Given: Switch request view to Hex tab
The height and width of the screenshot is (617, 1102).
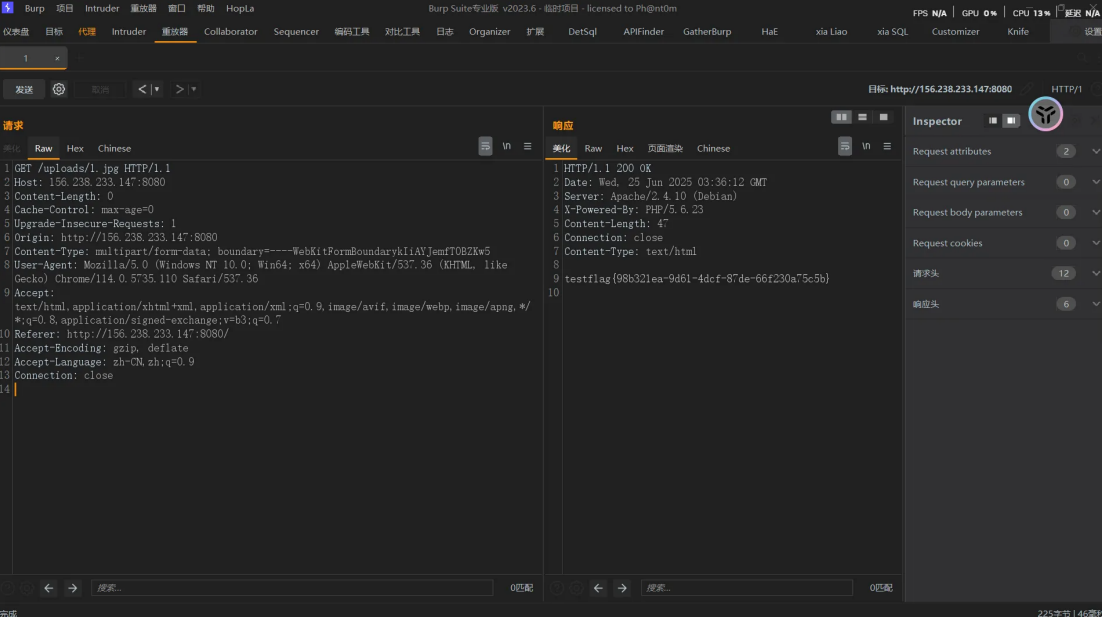Looking at the screenshot, I should 75,148.
